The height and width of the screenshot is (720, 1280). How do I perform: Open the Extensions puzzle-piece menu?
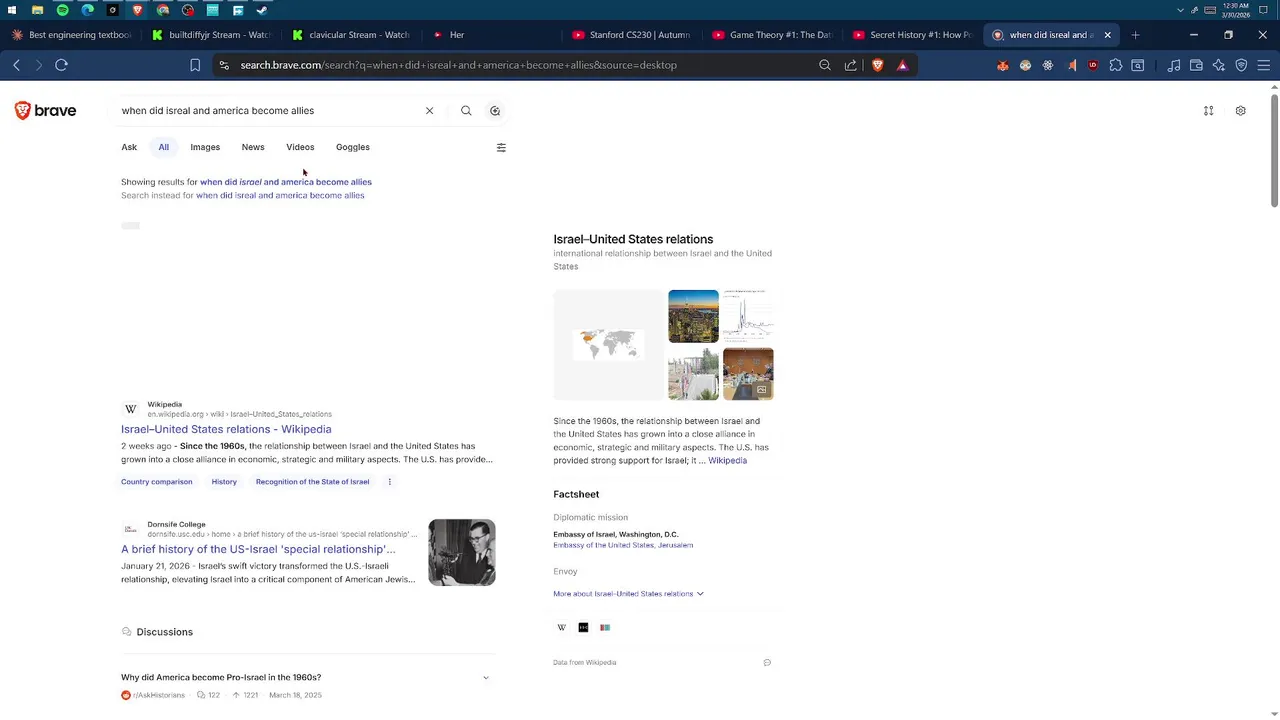coord(1116,65)
